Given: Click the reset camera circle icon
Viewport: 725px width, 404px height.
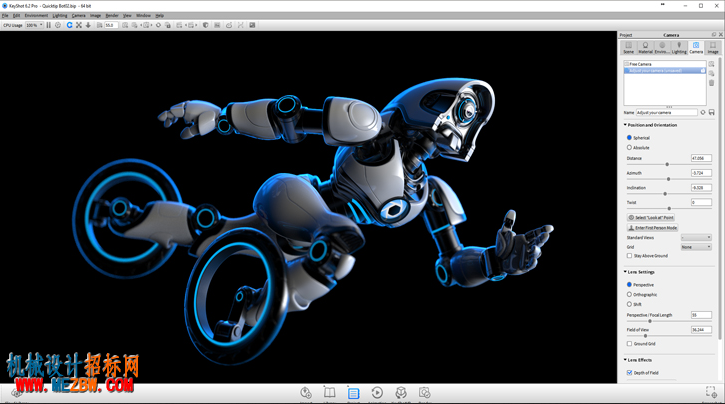Looking at the screenshot, I should pos(158,25).
